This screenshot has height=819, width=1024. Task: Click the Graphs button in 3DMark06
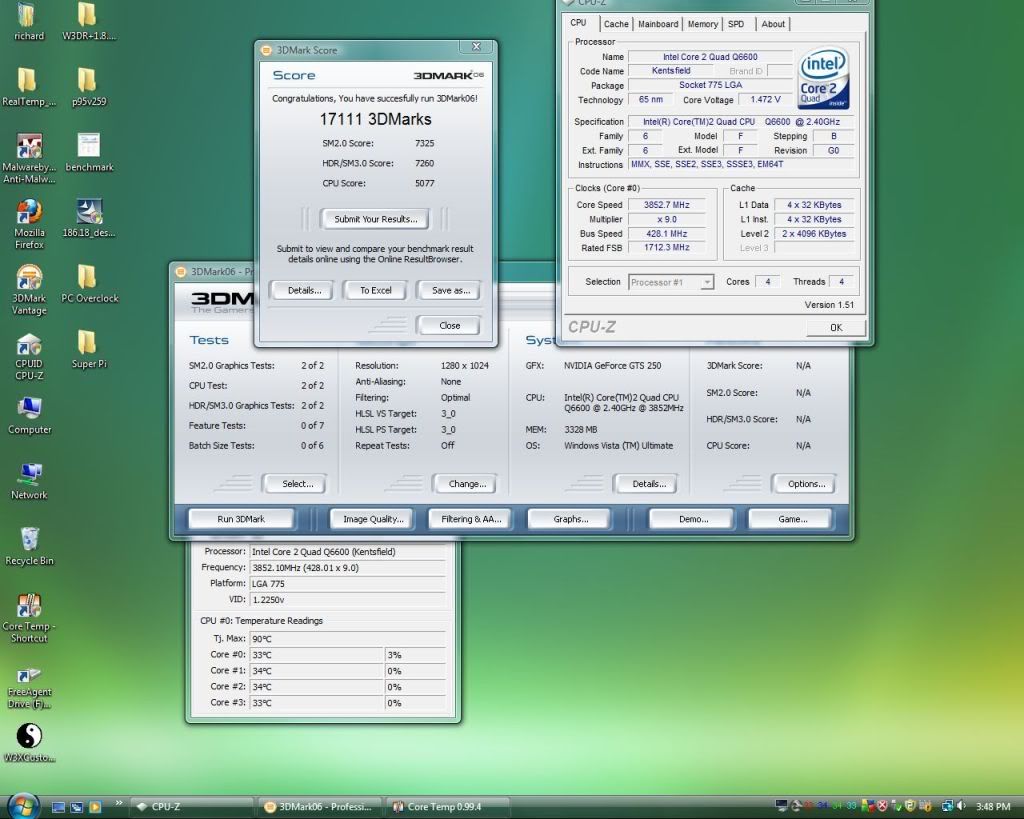tap(570, 519)
